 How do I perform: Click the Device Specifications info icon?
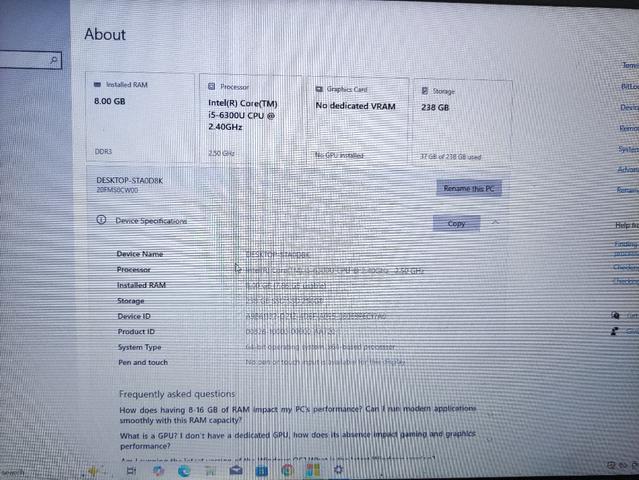coord(101,220)
